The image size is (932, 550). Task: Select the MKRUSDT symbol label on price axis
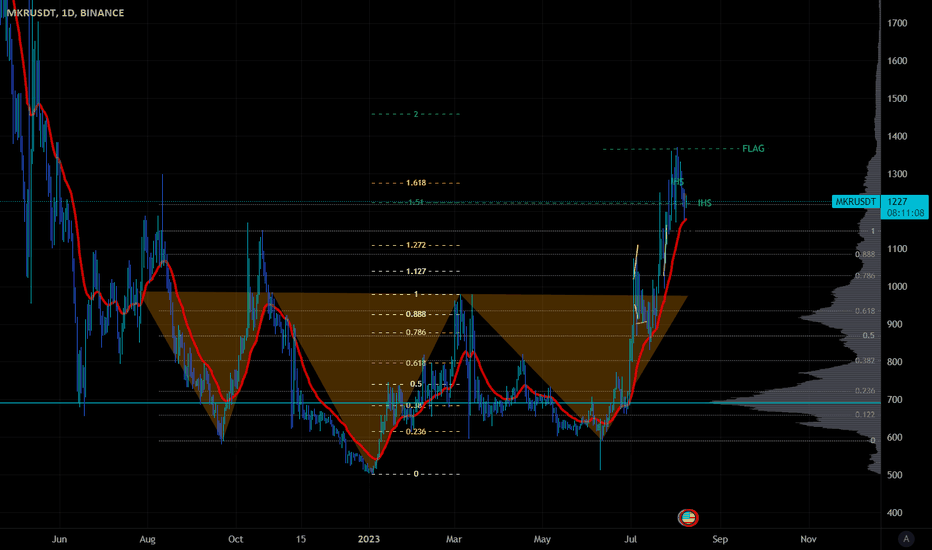(855, 202)
